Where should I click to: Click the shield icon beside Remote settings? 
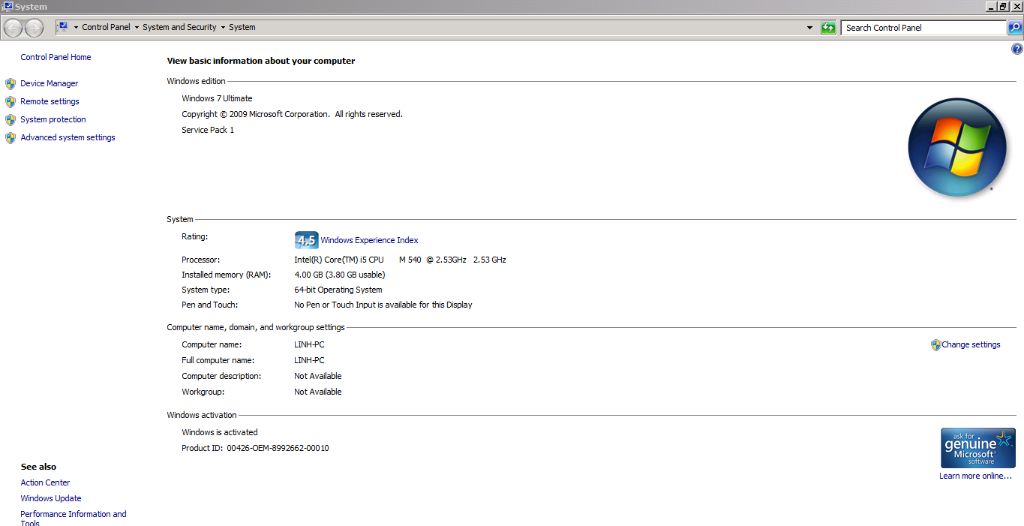(10, 102)
